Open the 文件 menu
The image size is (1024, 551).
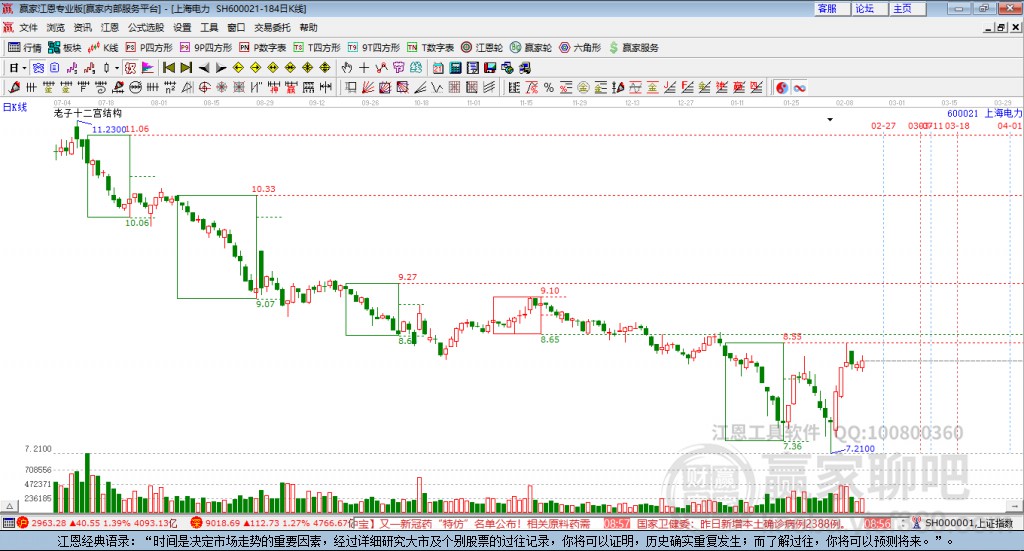[28, 27]
